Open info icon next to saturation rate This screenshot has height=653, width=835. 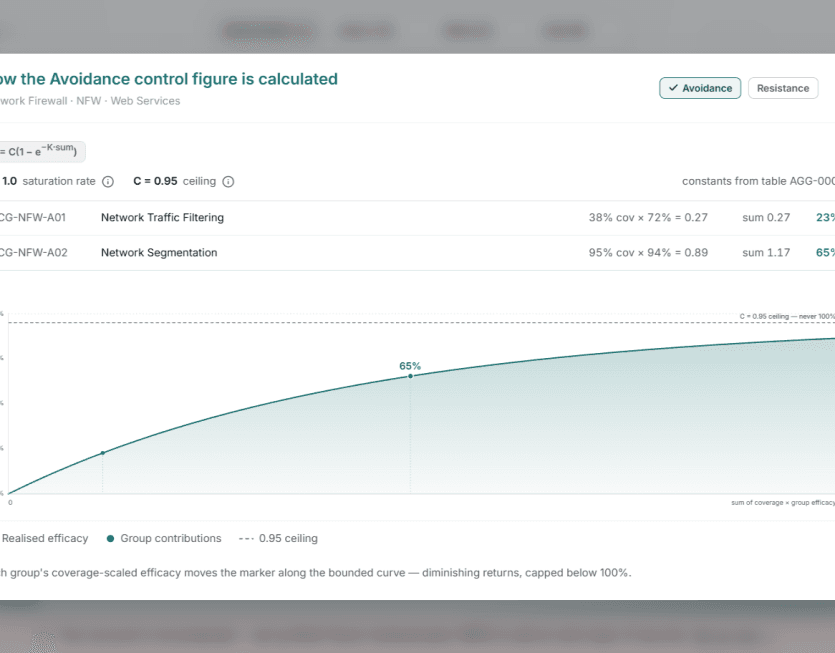[x=108, y=182]
